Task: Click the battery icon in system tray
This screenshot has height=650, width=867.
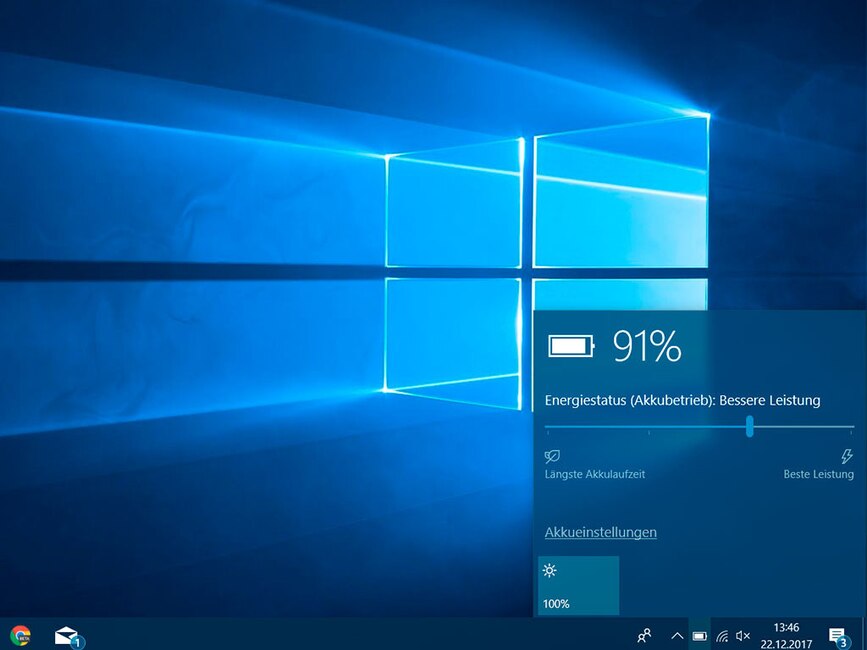Action: click(x=699, y=635)
